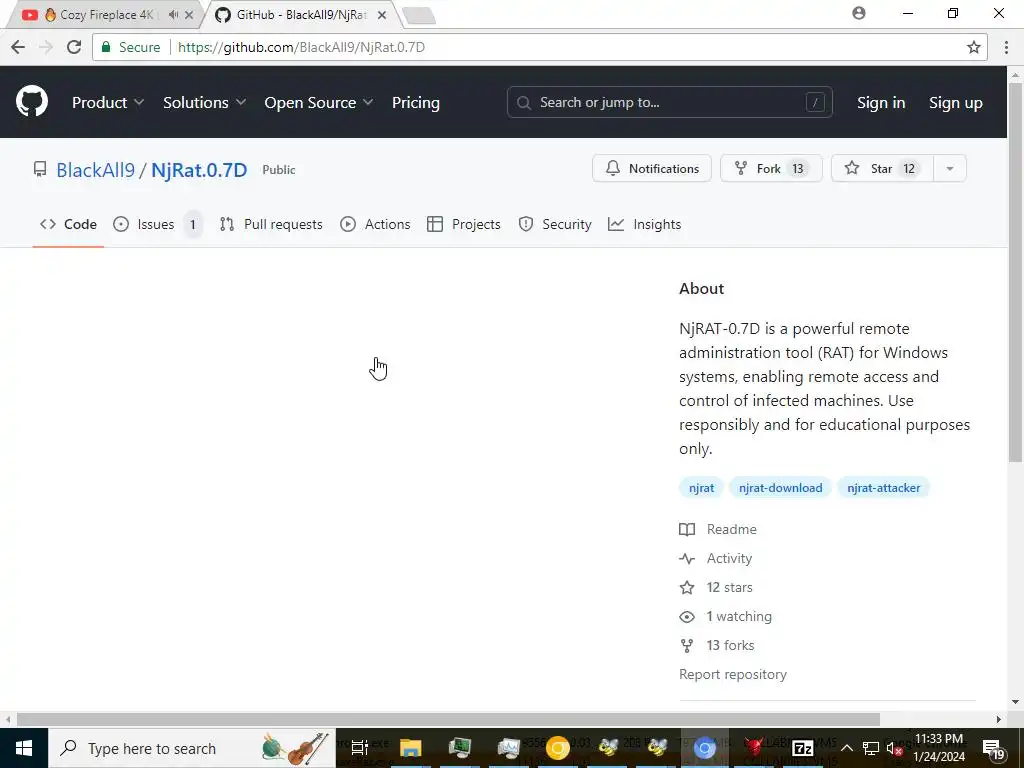Expand the star lists dropdown arrow
This screenshot has height=768, width=1024.
(950, 168)
